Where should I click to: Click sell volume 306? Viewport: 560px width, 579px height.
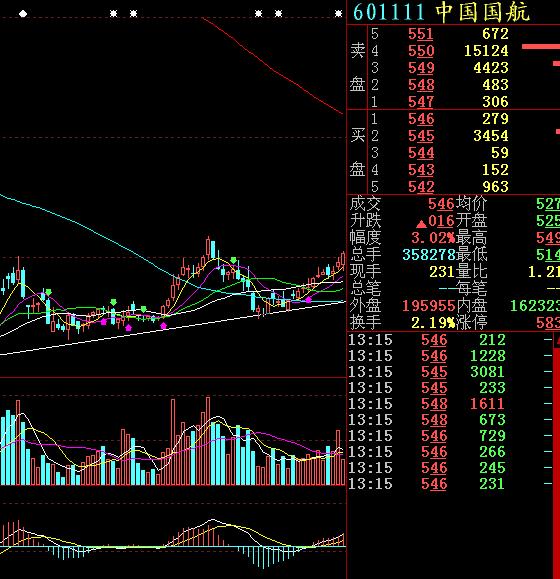pos(495,102)
